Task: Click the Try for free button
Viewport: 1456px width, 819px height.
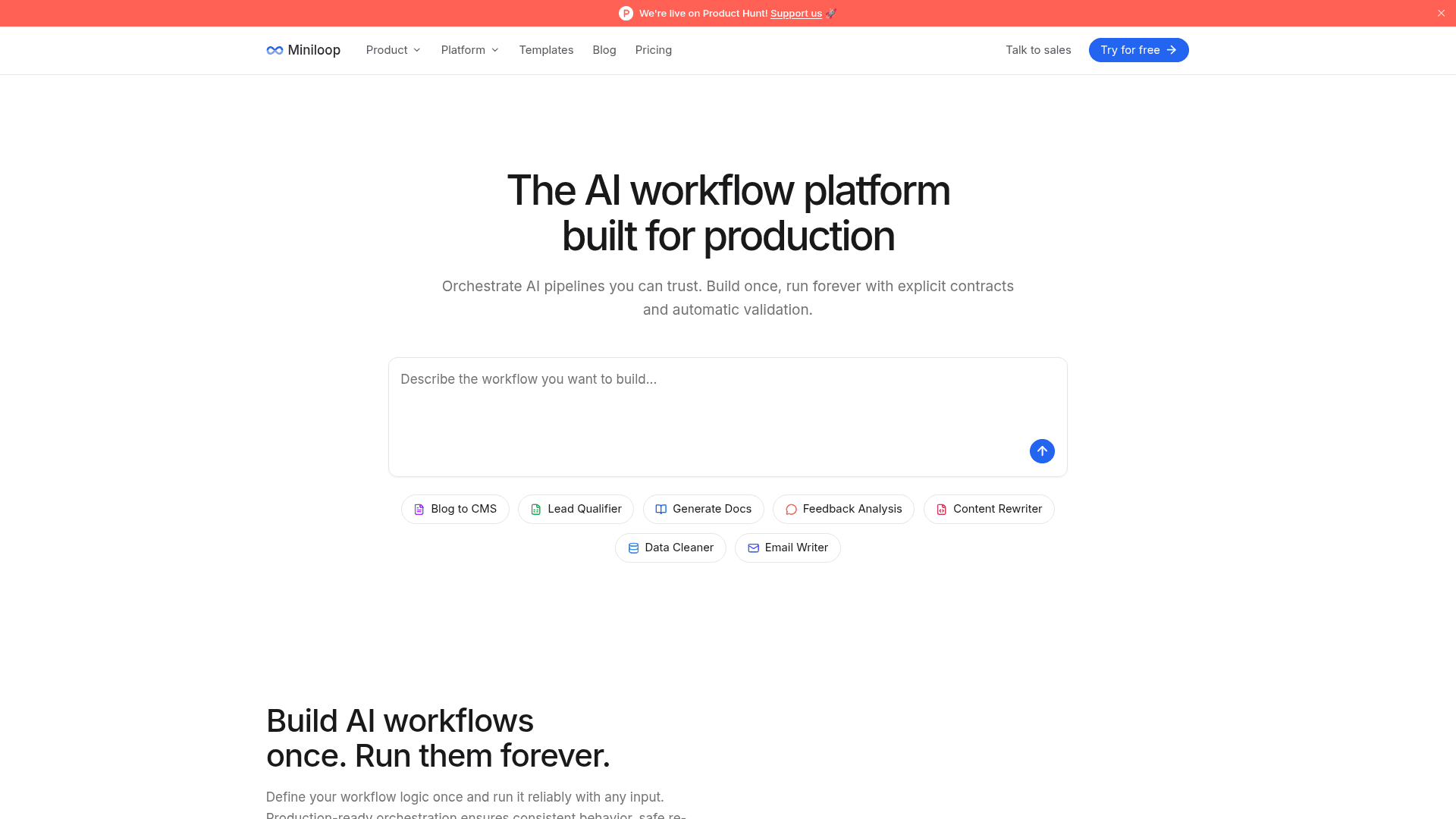Action: 1138,50
